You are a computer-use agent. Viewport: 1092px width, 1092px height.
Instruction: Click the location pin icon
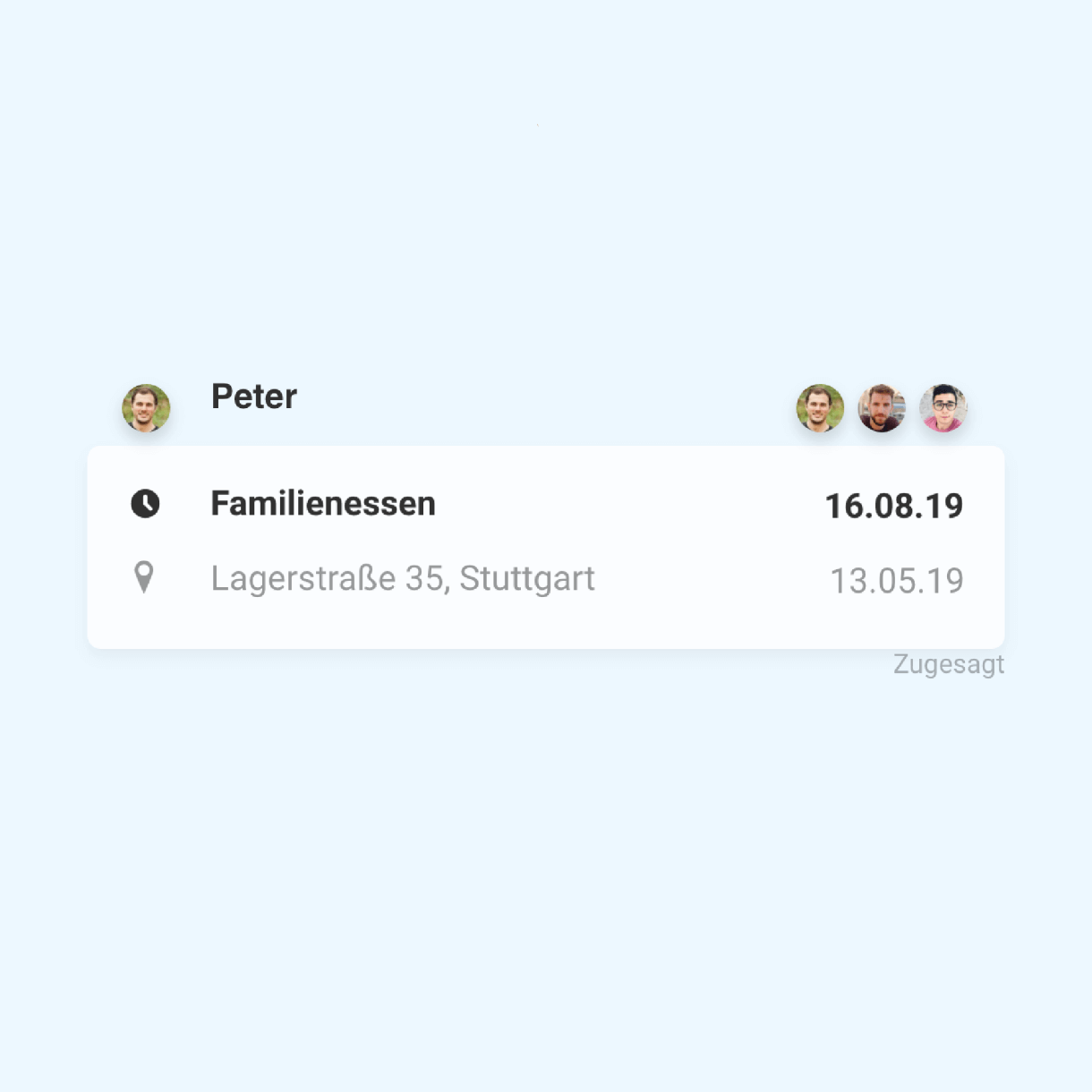click(x=143, y=577)
